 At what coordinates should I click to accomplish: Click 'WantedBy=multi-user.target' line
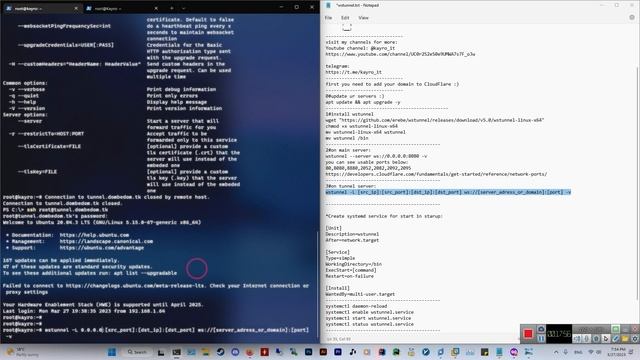[360, 294]
